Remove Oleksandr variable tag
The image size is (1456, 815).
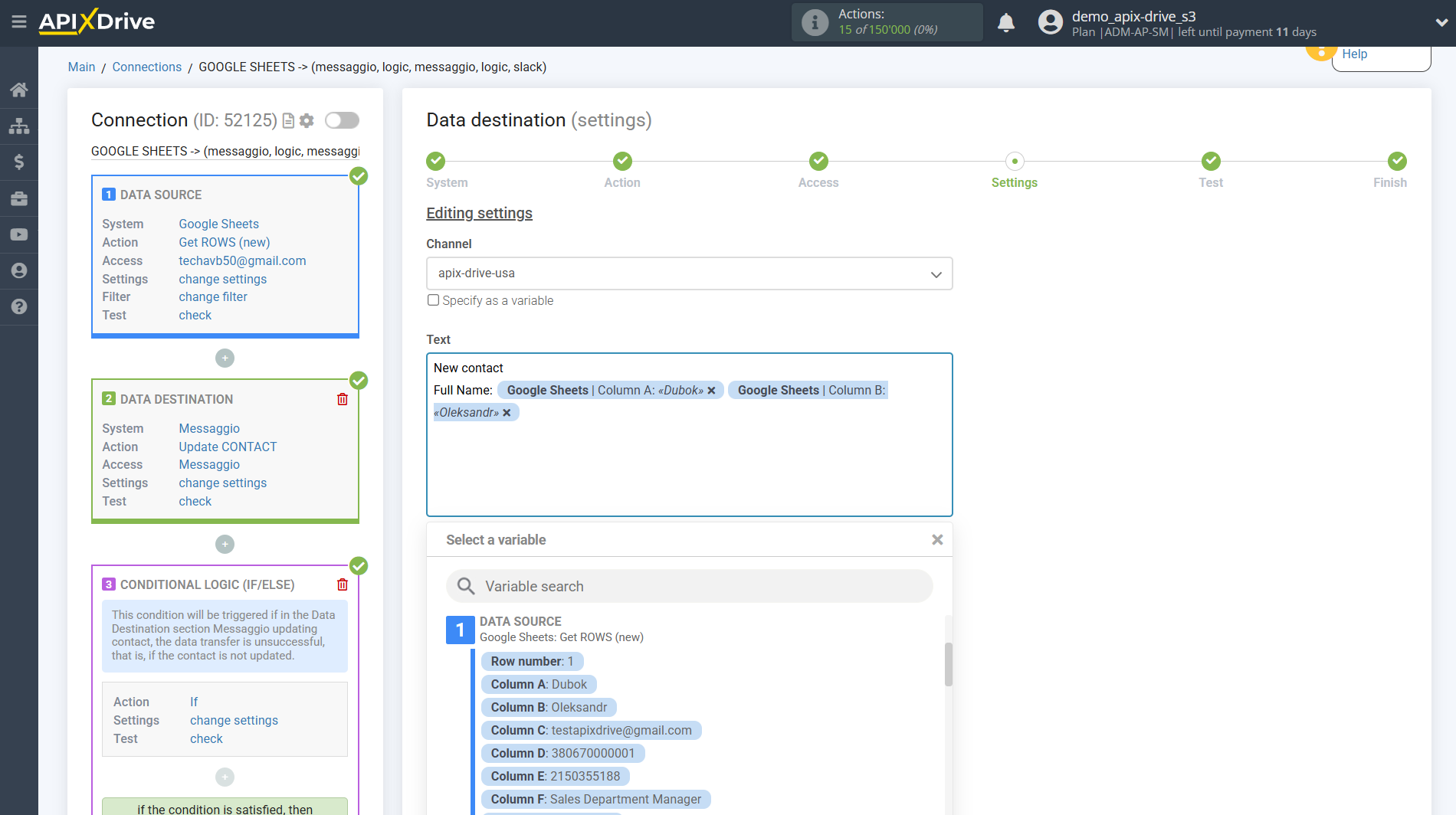coord(507,413)
